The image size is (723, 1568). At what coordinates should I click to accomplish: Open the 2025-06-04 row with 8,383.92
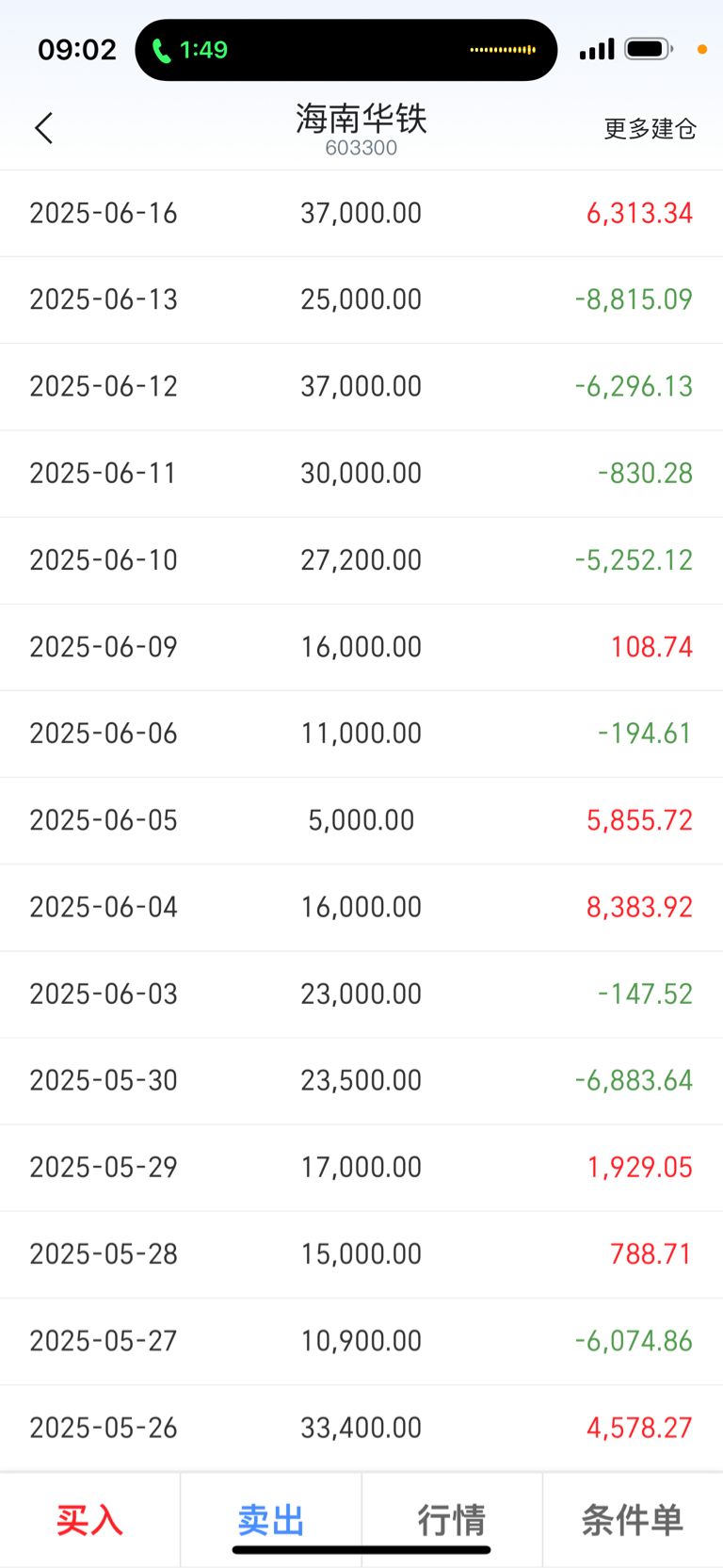(361, 908)
